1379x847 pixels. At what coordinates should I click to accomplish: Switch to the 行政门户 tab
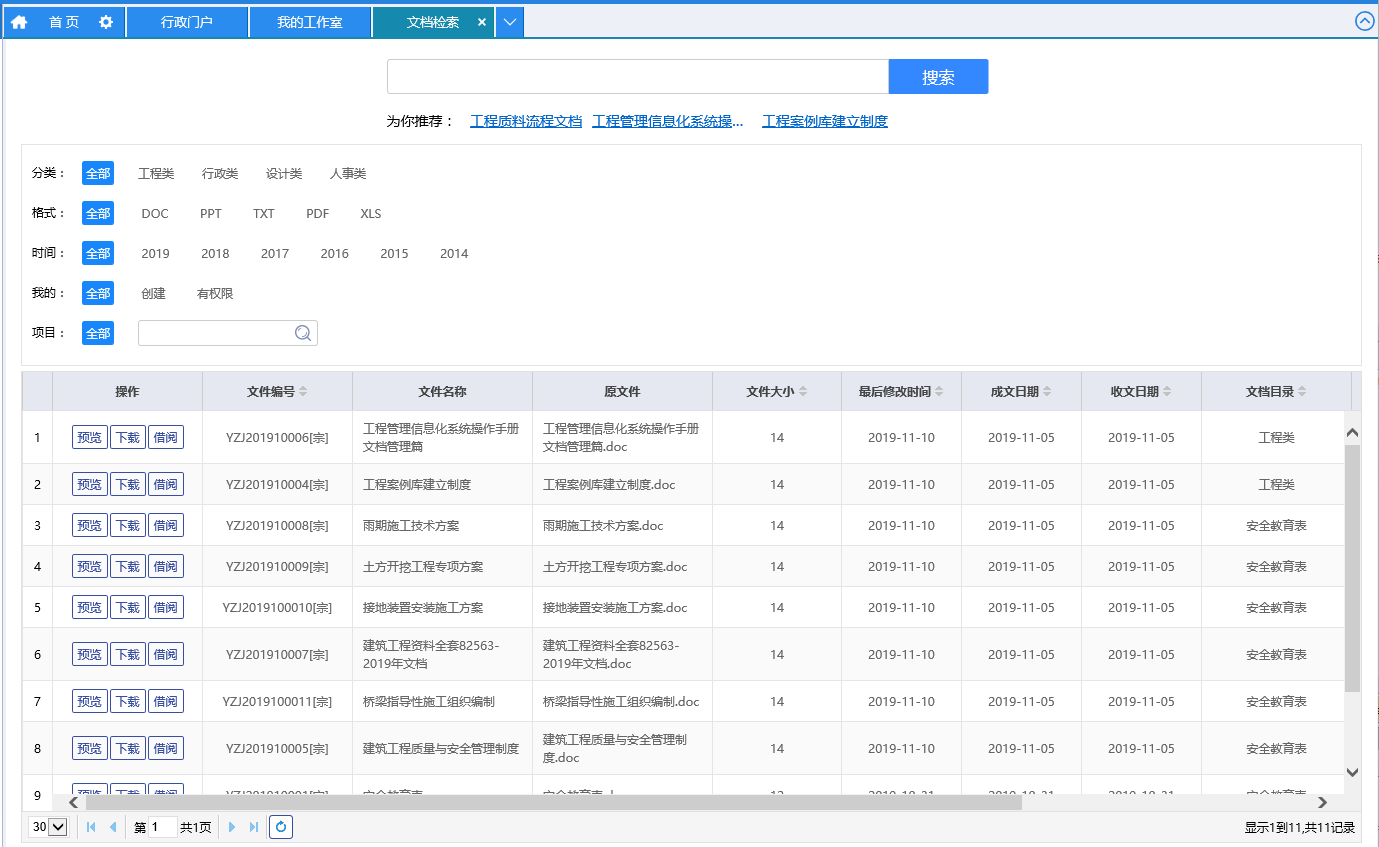coord(187,22)
